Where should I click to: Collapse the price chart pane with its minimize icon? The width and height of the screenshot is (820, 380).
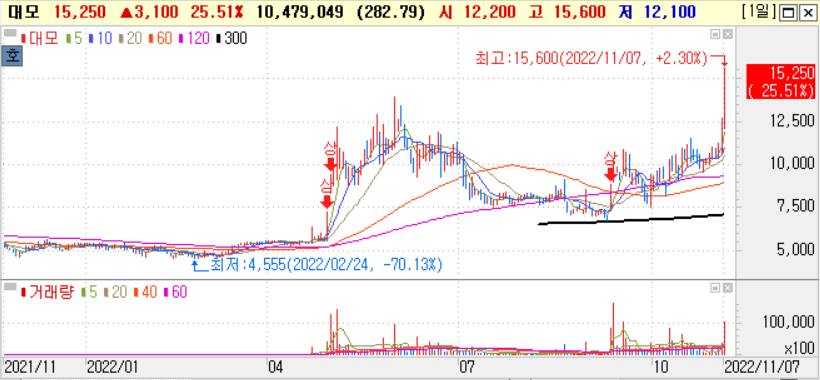[715, 34]
